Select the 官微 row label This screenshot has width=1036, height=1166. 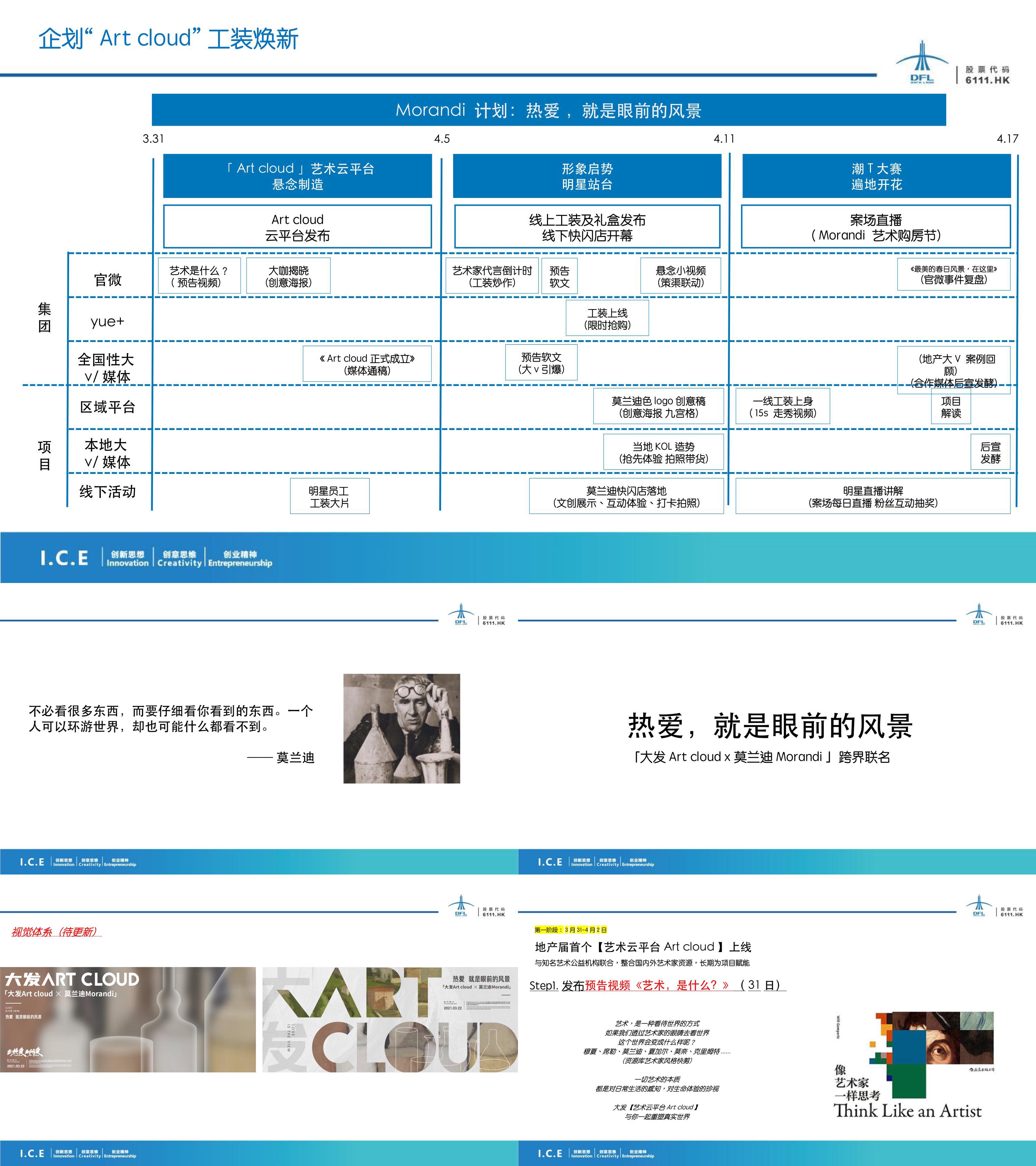pos(108,279)
